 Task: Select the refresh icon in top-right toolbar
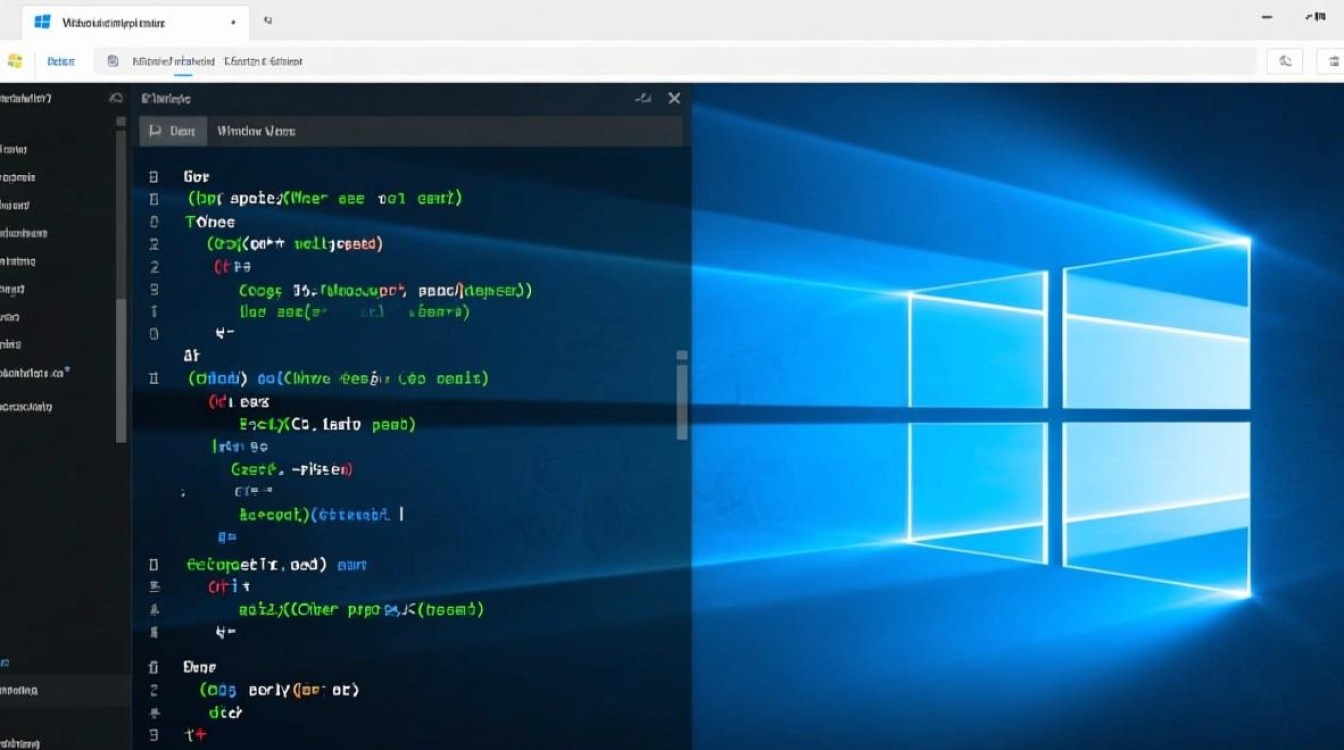(x=1285, y=61)
